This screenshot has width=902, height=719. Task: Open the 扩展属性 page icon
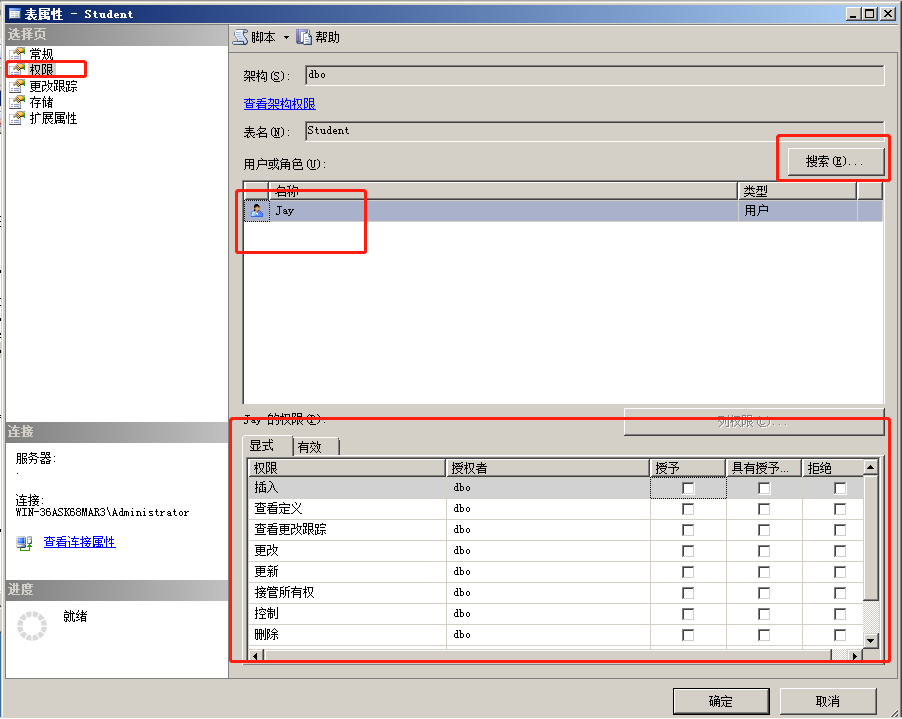coord(18,118)
